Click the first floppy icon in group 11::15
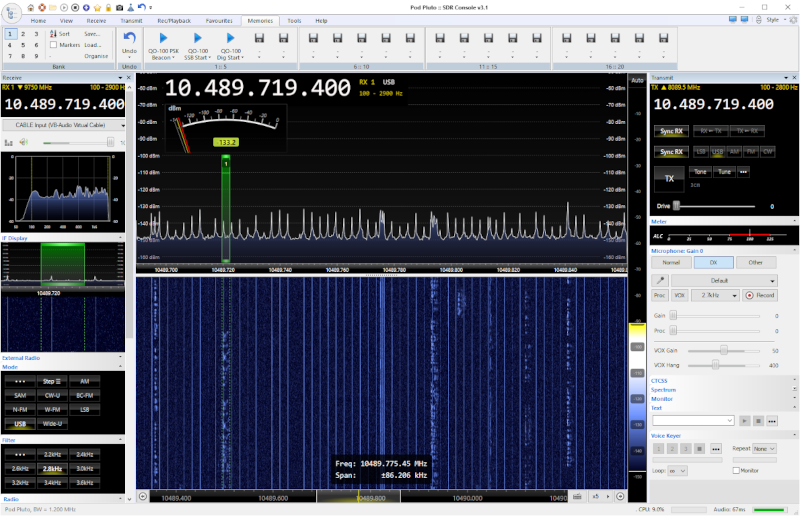 440,38
